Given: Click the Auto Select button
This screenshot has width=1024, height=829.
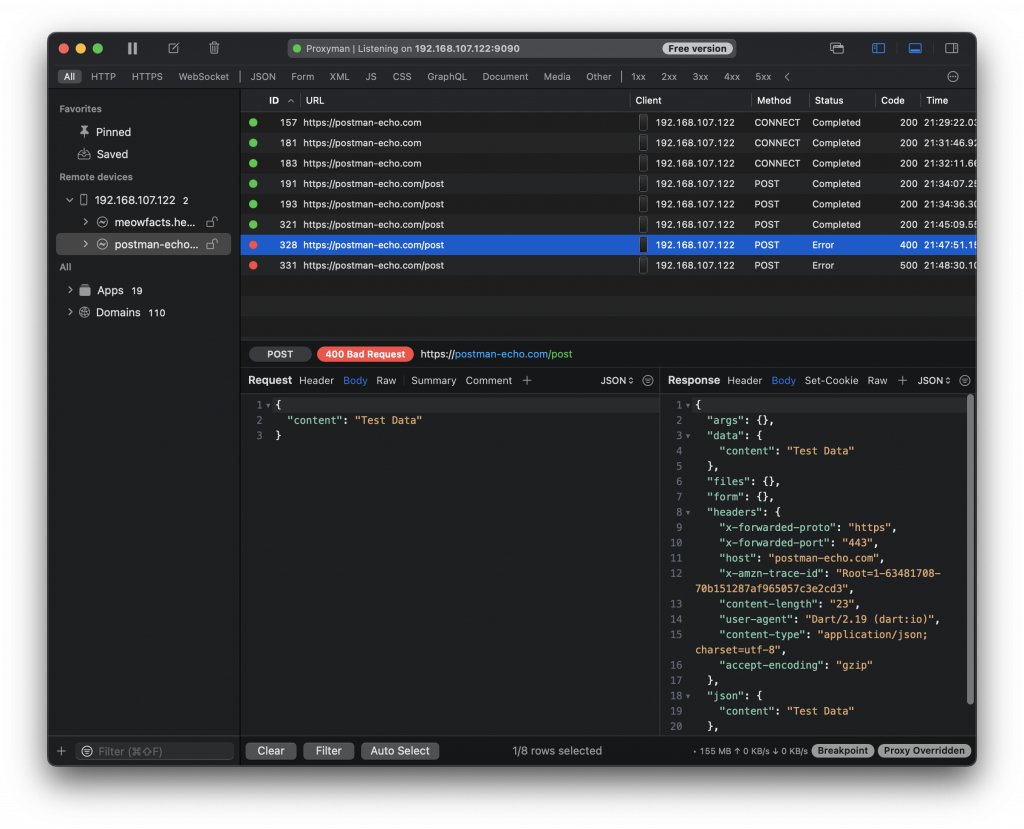Looking at the screenshot, I should coord(400,751).
